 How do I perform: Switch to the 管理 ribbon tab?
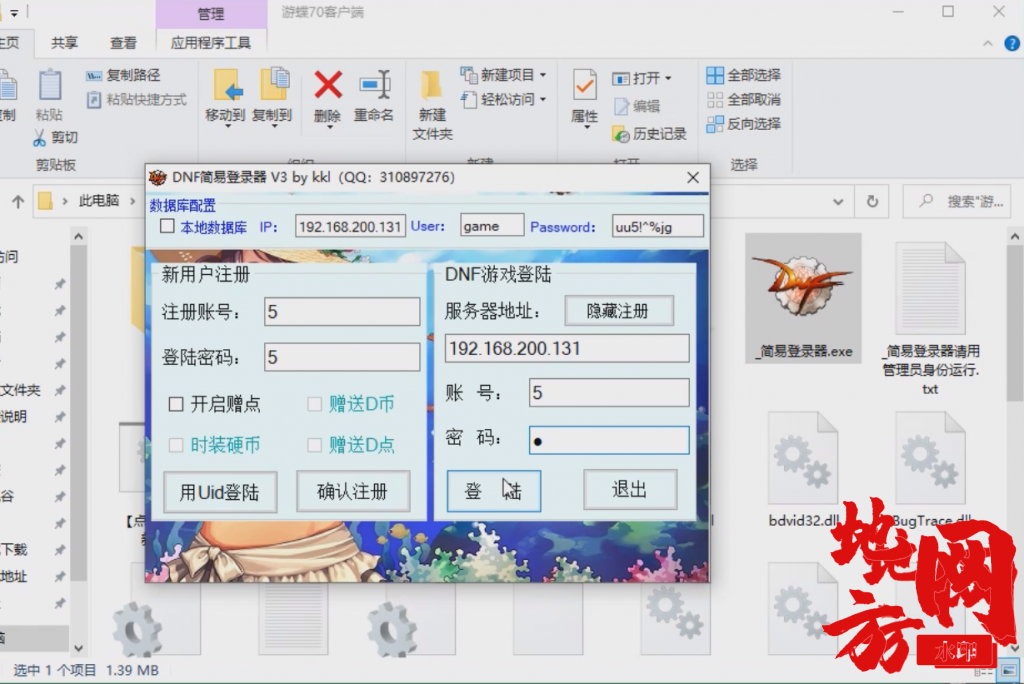coord(211,14)
